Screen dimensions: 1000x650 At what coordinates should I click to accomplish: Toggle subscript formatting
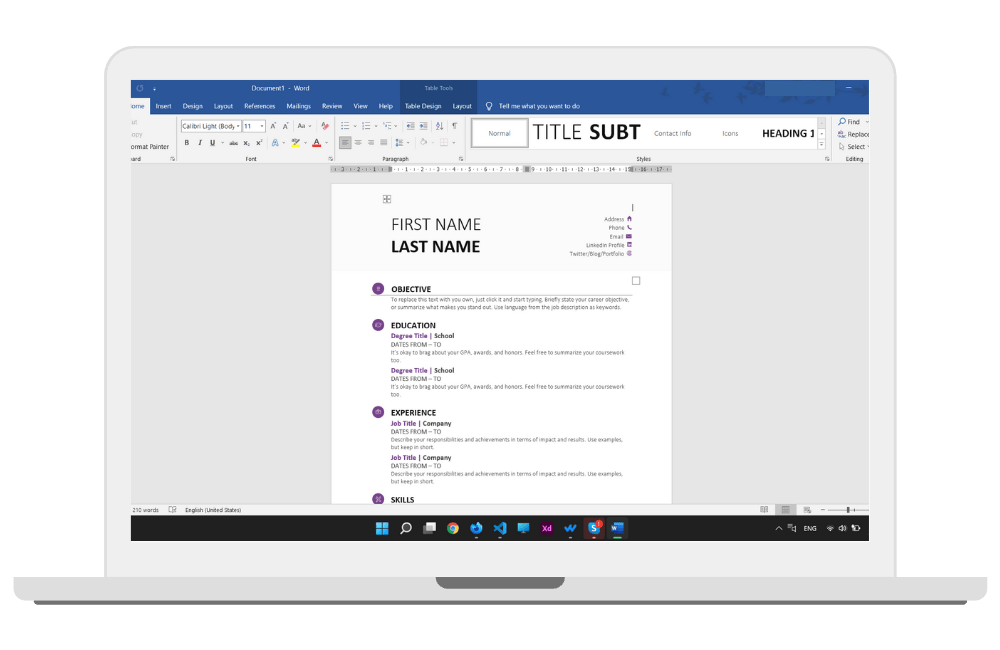point(246,143)
